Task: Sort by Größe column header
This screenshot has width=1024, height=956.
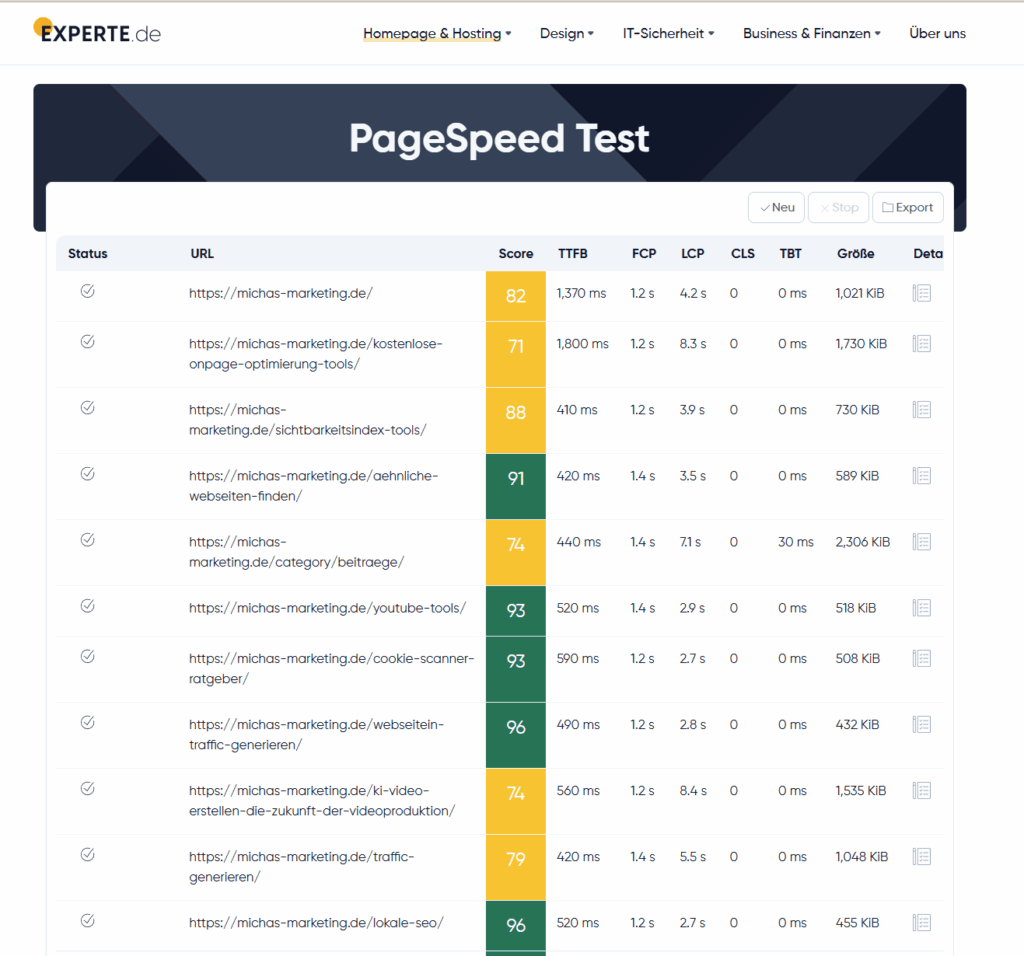Action: point(856,253)
